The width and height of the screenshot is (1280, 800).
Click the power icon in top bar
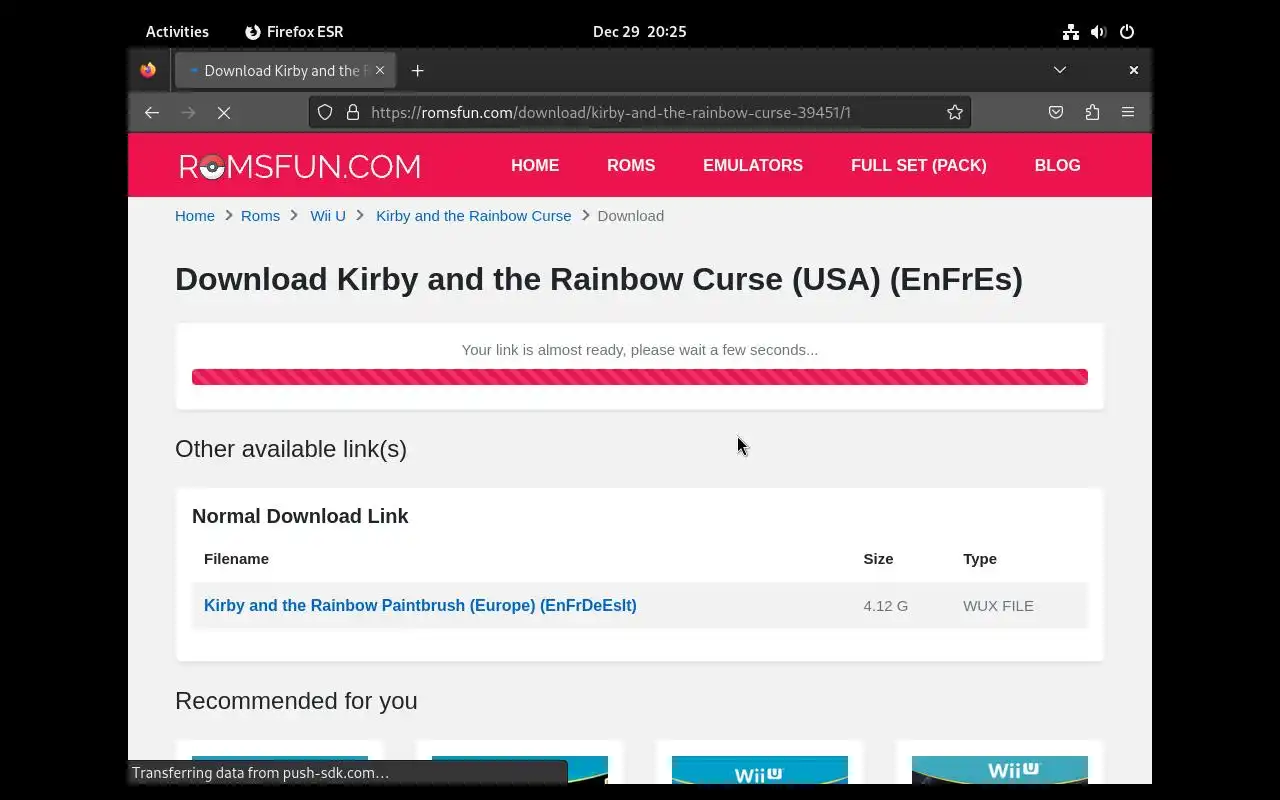pos(1127,31)
